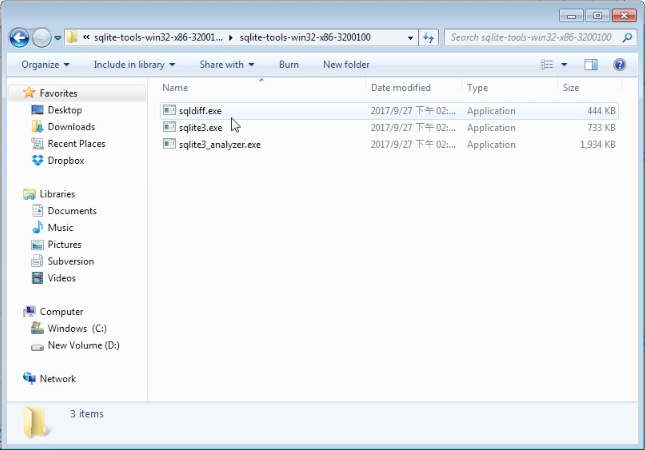Image resolution: width=645 pixels, height=450 pixels.
Task: Open Include in library menu
Action: coord(134,65)
